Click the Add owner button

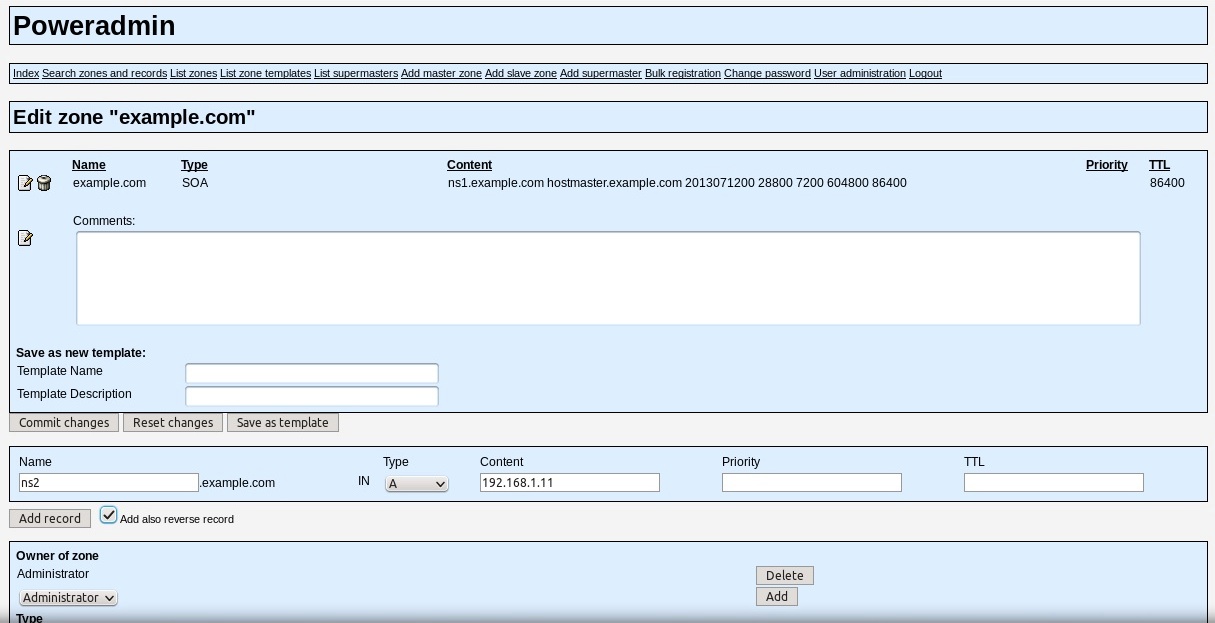(x=777, y=597)
